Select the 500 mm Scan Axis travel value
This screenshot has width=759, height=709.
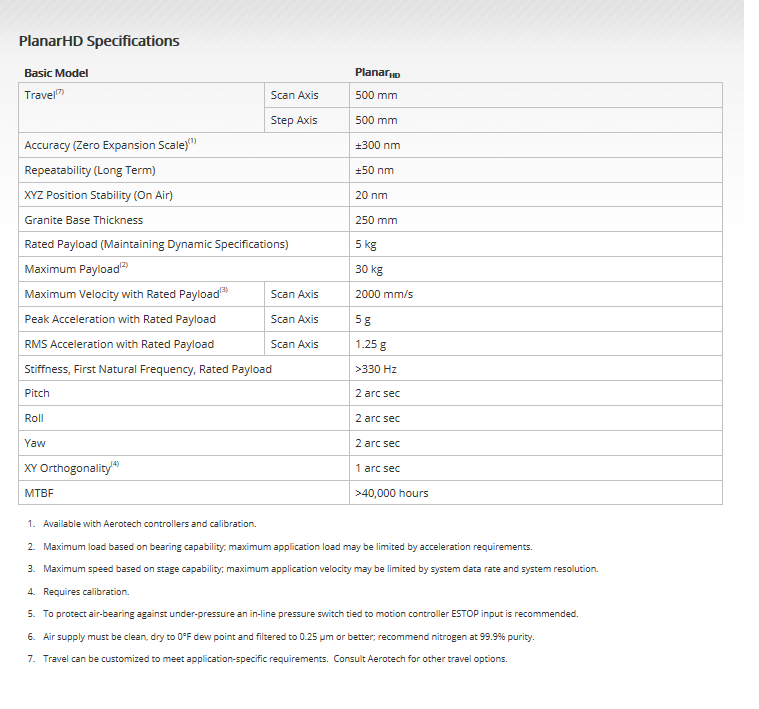tap(376, 95)
